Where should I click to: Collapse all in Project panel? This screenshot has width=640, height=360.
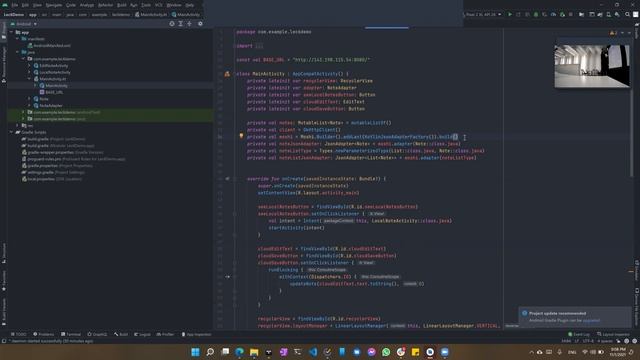[189, 24]
